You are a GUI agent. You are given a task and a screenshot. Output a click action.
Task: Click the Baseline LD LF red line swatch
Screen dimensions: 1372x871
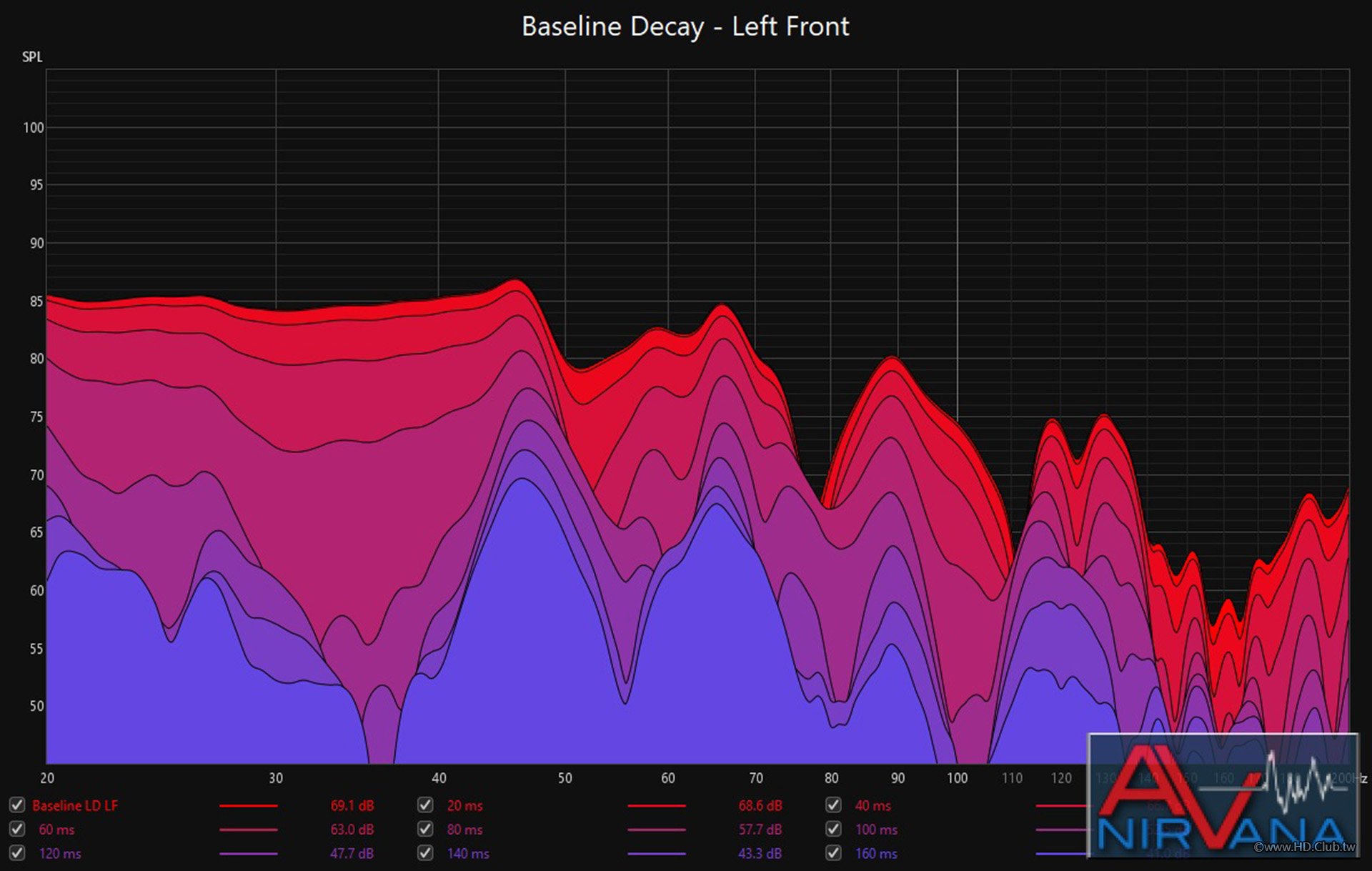coord(249,806)
